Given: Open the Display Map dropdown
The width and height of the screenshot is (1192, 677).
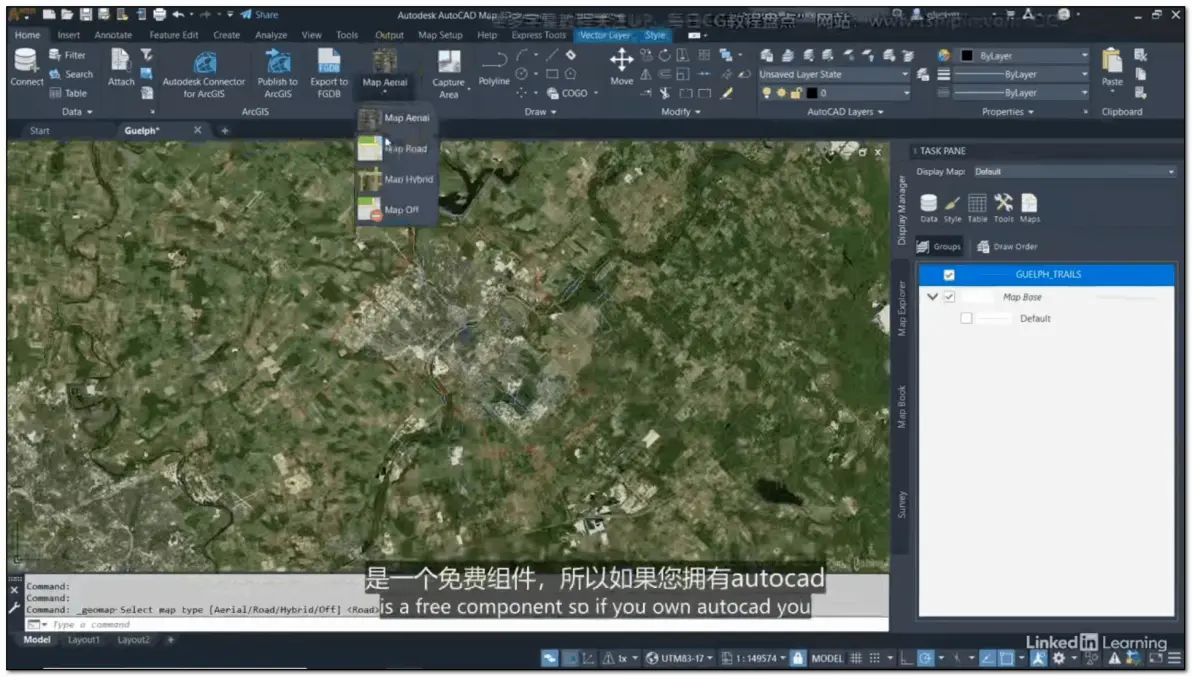Looking at the screenshot, I should coord(1074,172).
